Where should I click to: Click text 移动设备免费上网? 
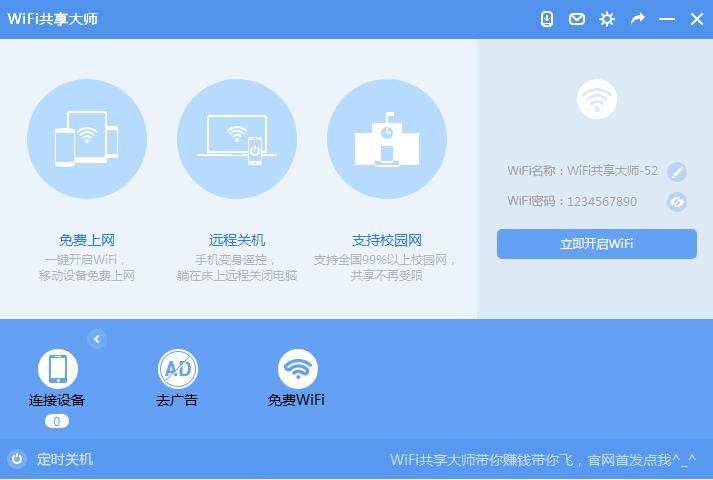87,275
